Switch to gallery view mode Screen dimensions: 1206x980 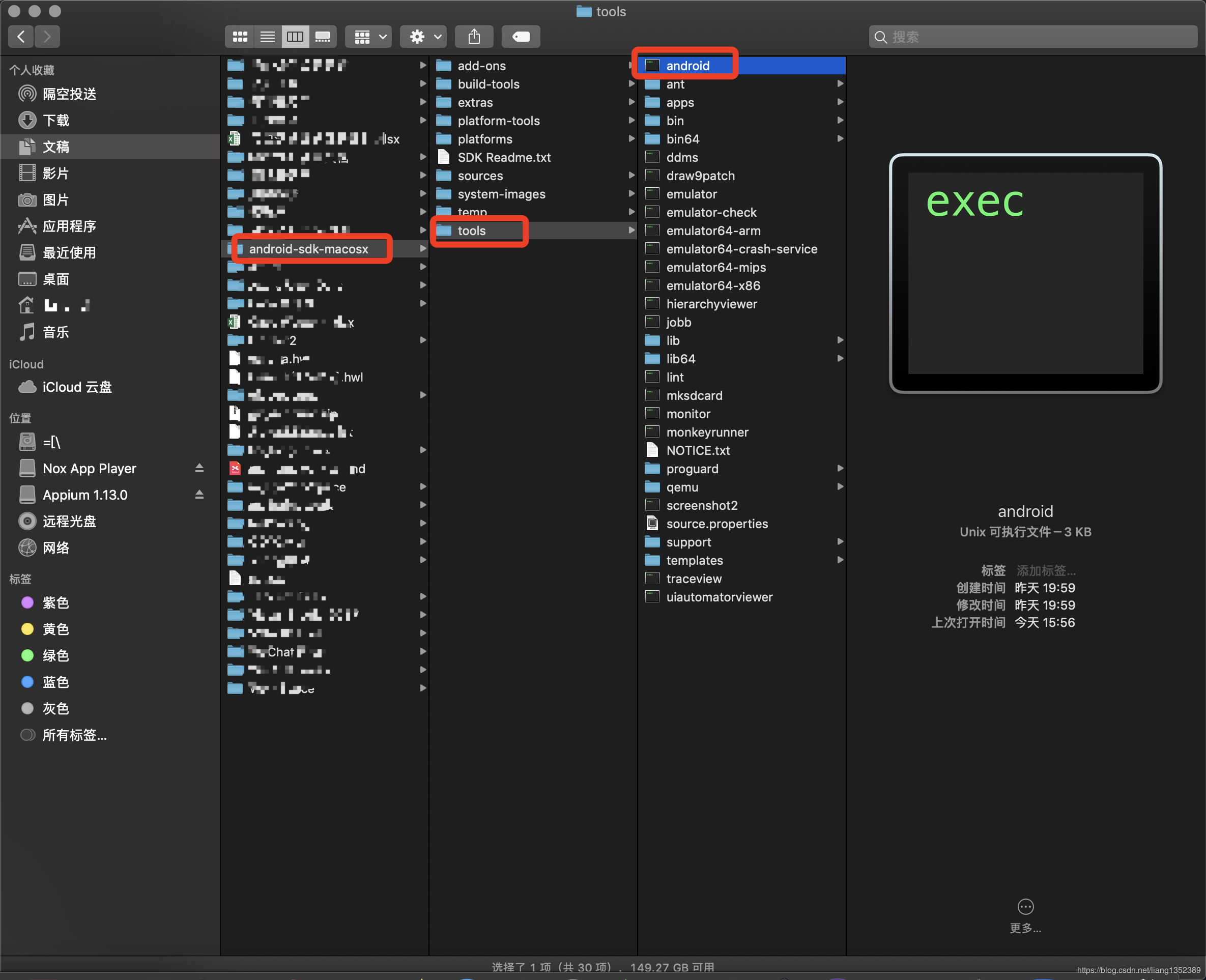pos(323,37)
